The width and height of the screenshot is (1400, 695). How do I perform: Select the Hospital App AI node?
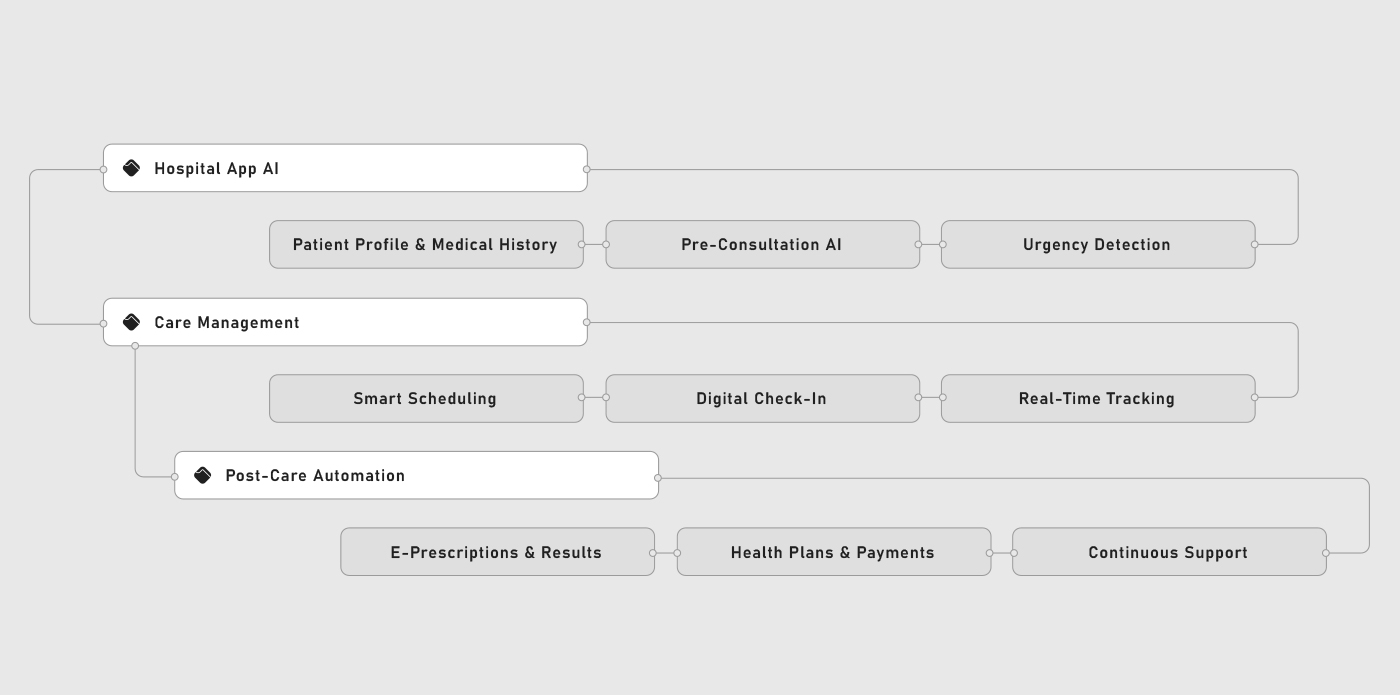[345, 168]
